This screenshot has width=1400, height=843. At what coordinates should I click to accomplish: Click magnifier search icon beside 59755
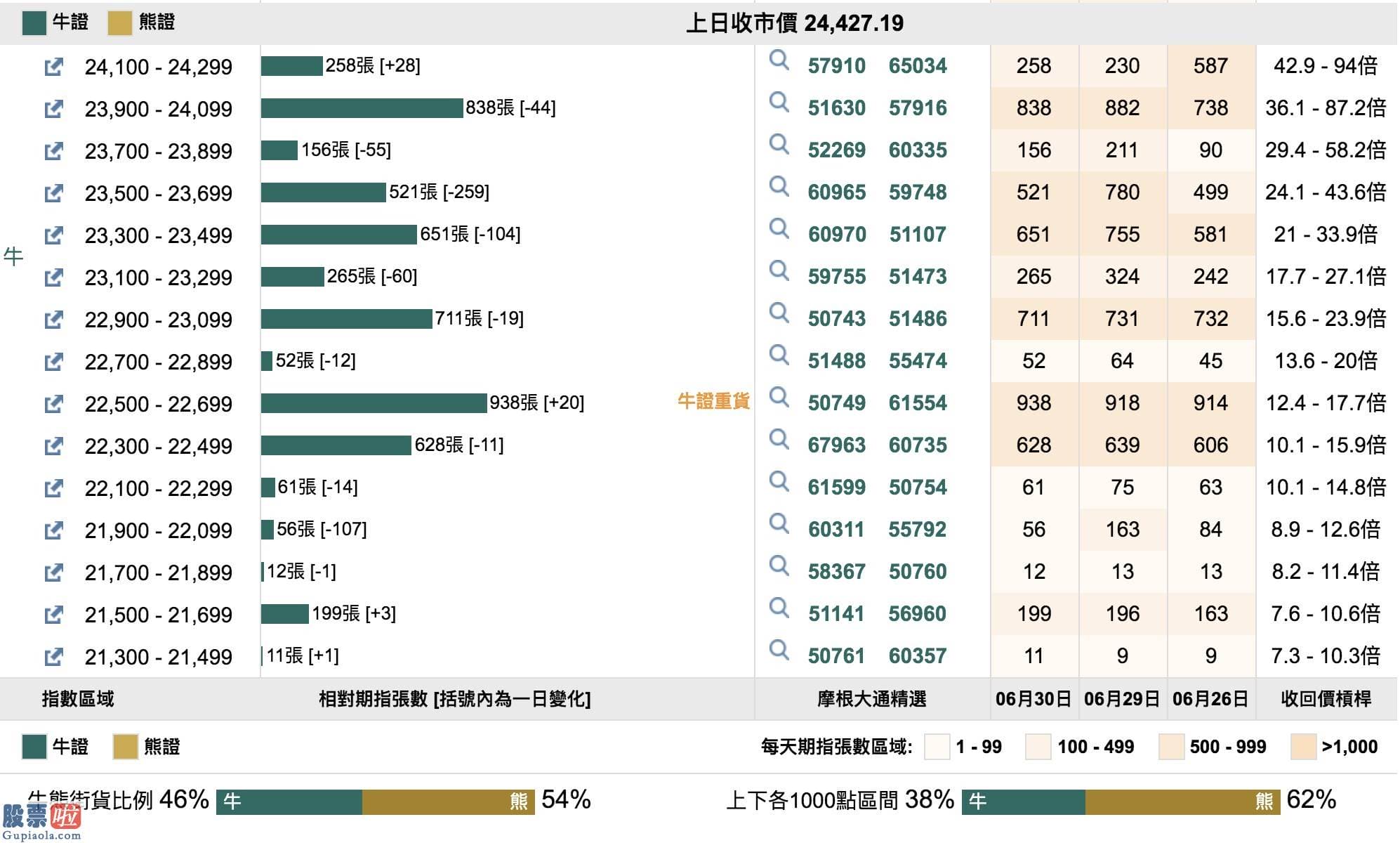pyautogui.click(x=779, y=271)
